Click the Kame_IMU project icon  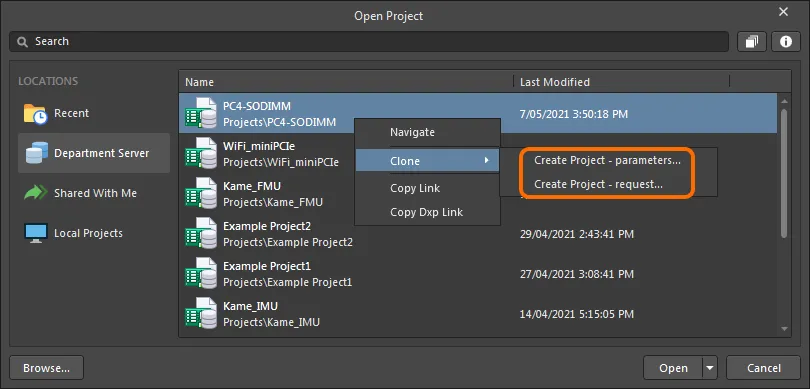(201, 314)
